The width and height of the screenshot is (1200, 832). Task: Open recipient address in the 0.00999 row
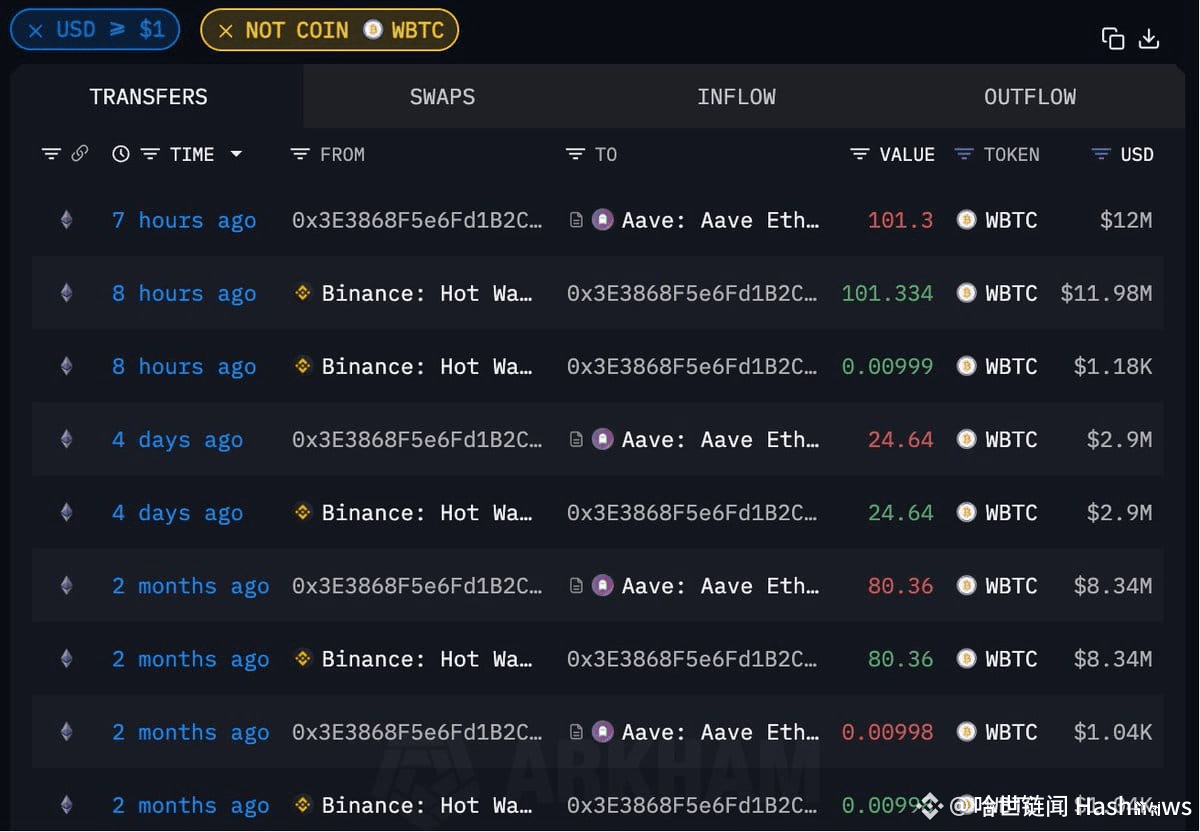pos(692,367)
